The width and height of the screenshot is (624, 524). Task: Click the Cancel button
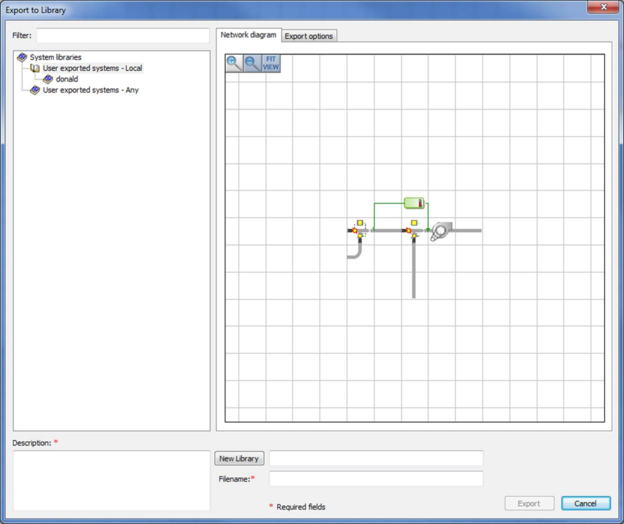click(585, 504)
